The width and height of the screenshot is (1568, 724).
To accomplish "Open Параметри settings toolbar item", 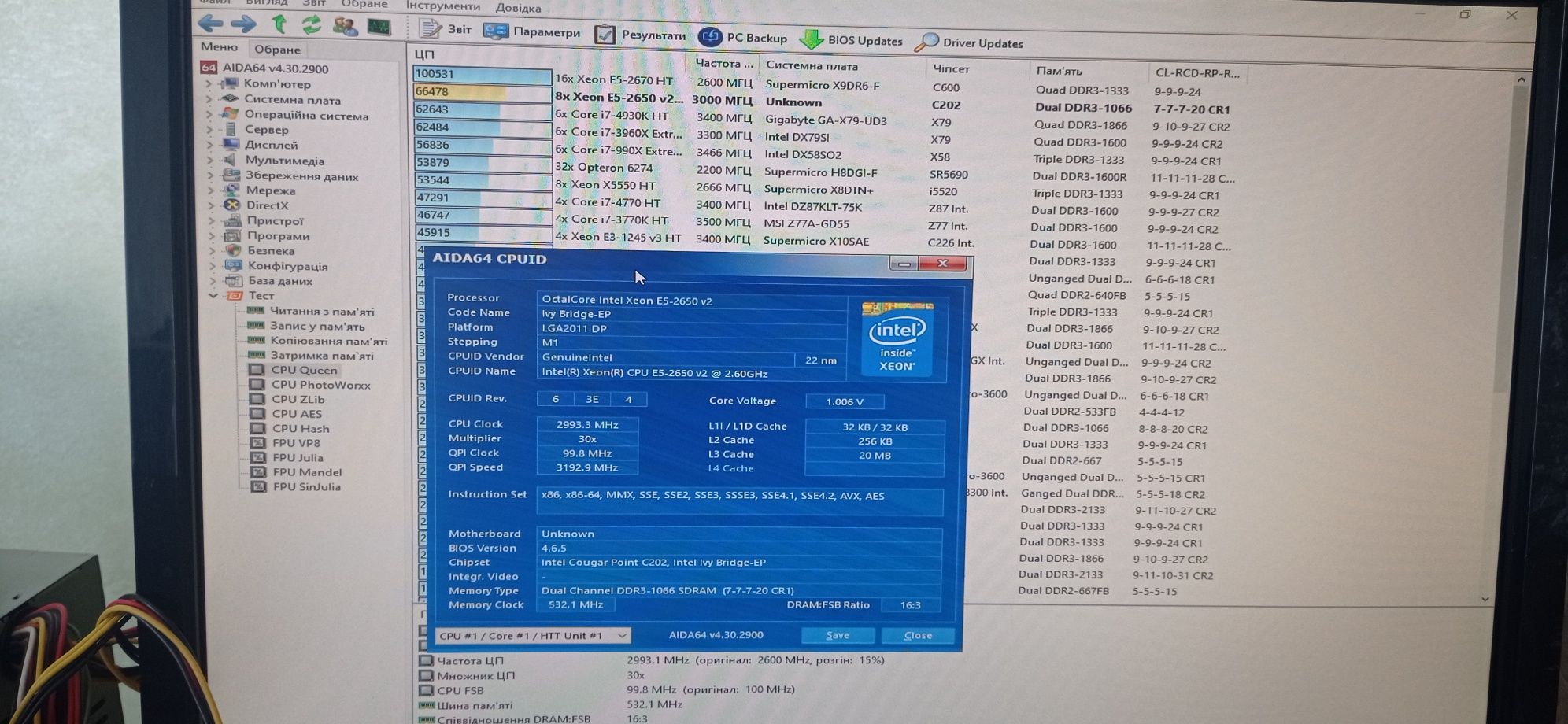I will tap(532, 31).
